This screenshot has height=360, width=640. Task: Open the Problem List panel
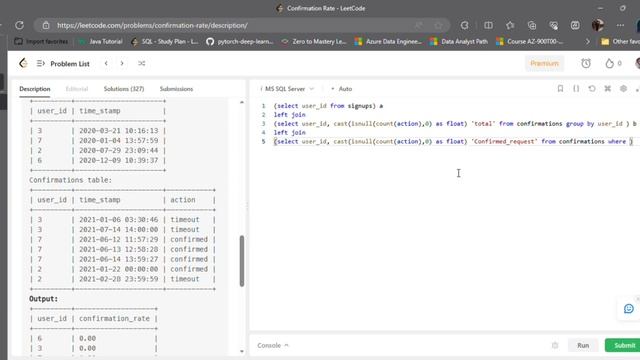pyautogui.click(x=63, y=64)
